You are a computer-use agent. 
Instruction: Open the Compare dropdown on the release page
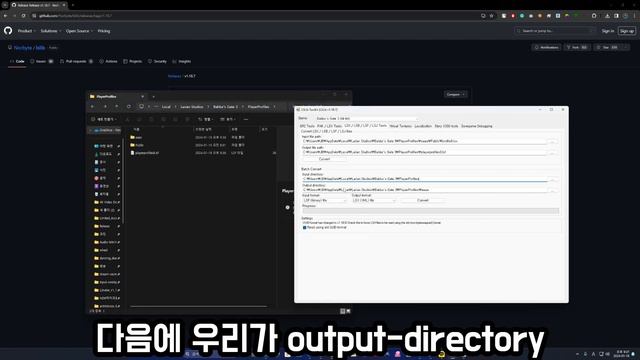click(x=455, y=94)
